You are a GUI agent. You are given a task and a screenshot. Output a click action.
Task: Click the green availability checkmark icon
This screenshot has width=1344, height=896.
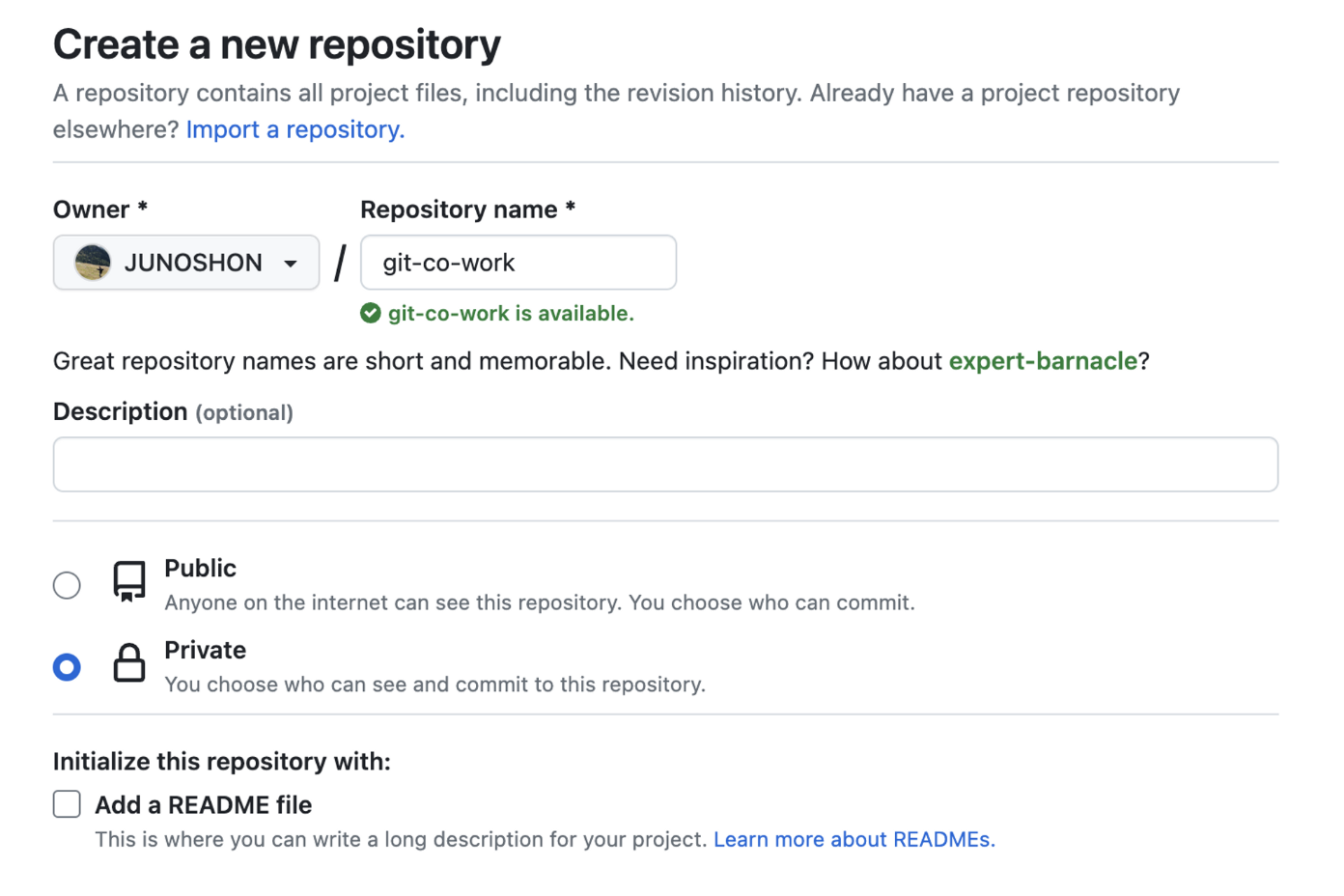point(371,313)
